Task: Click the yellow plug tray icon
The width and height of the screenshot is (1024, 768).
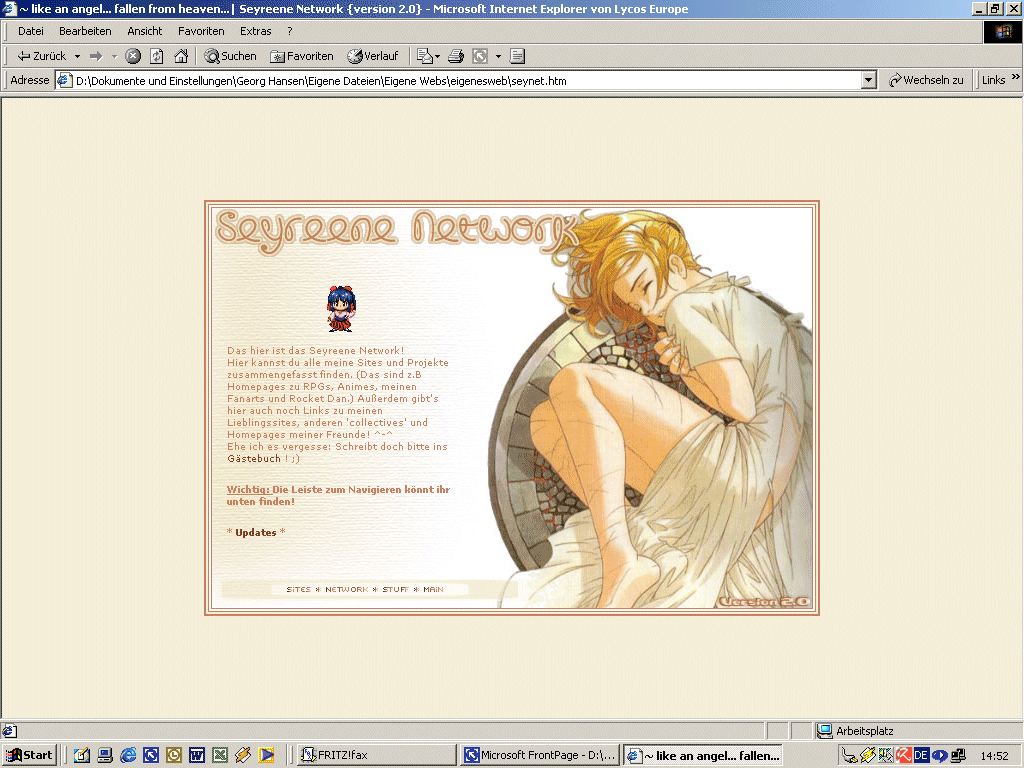Action: point(867,756)
